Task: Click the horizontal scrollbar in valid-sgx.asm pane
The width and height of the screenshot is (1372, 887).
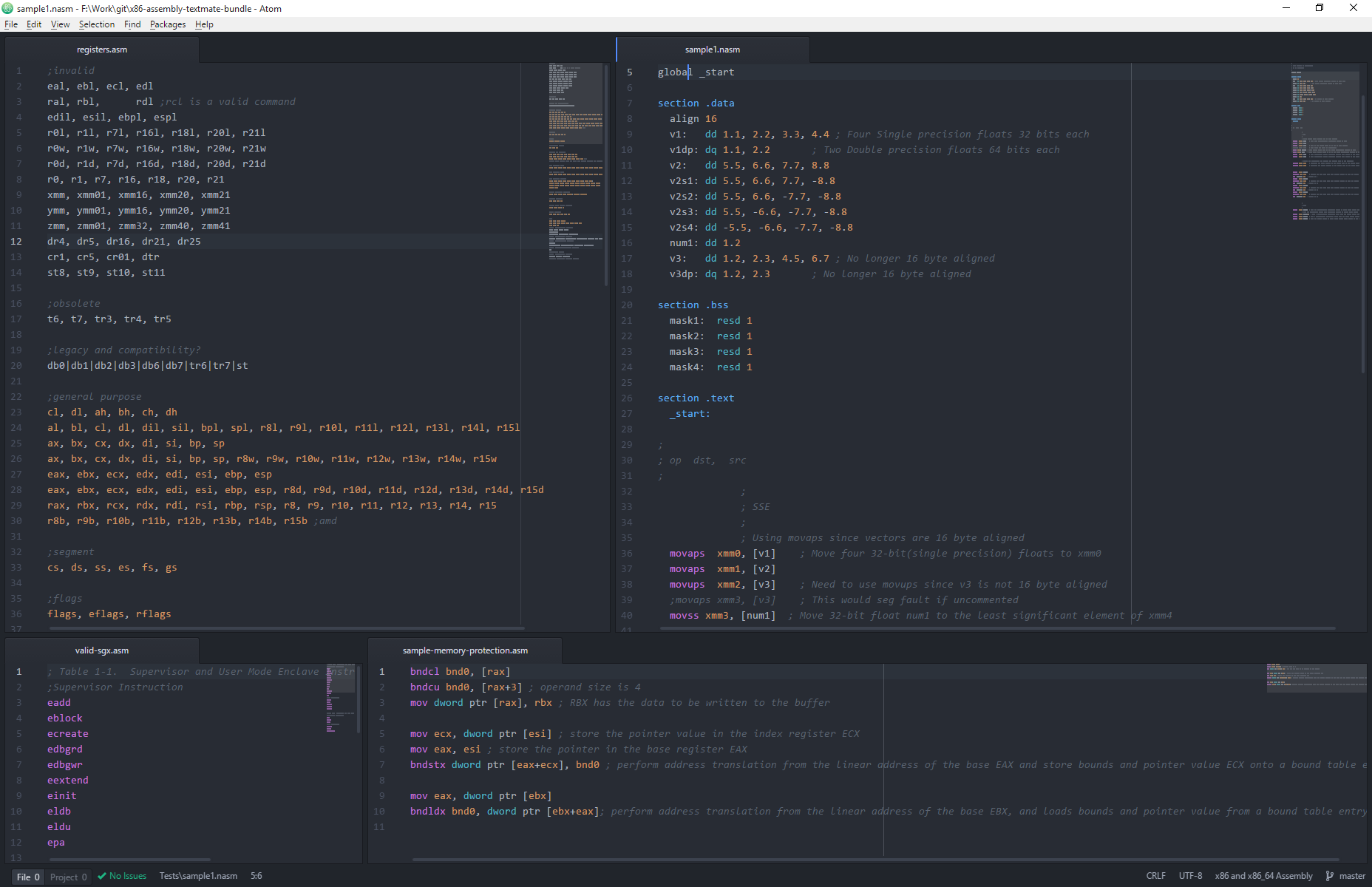Action: point(129,860)
